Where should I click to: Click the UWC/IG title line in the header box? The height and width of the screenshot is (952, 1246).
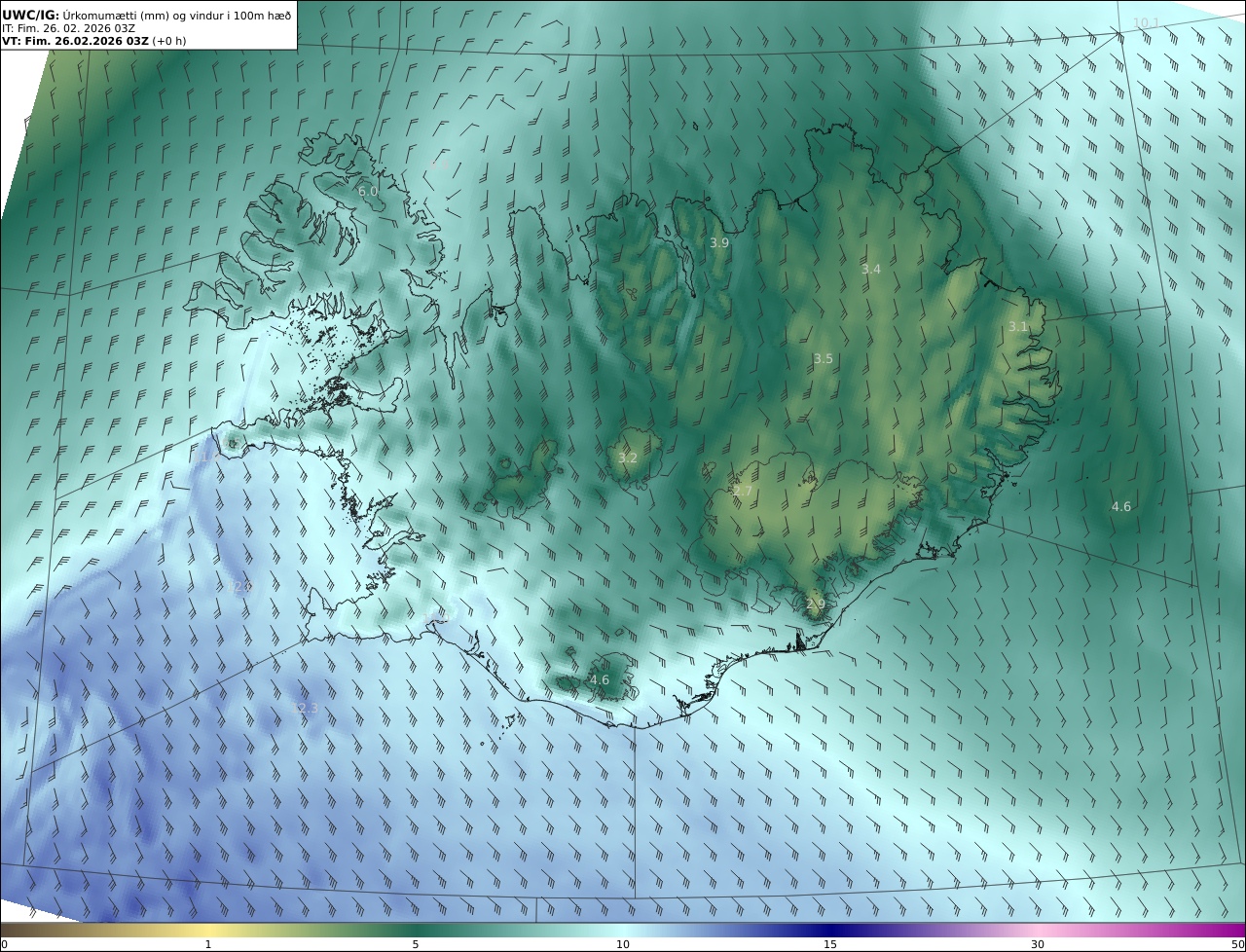point(146,15)
